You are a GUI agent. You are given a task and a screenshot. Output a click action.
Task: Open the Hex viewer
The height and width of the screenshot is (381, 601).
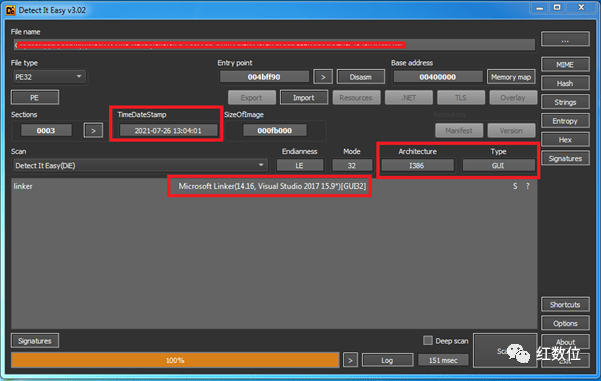(565, 140)
